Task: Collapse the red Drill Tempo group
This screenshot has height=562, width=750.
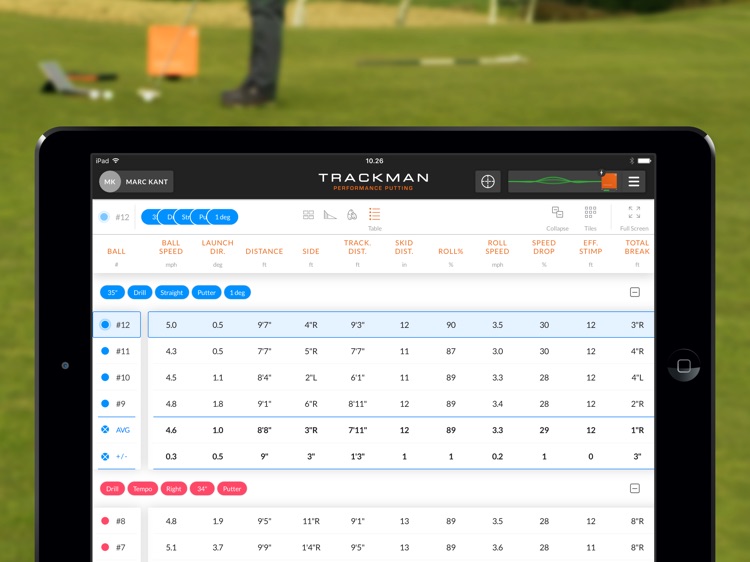Action: point(635,488)
